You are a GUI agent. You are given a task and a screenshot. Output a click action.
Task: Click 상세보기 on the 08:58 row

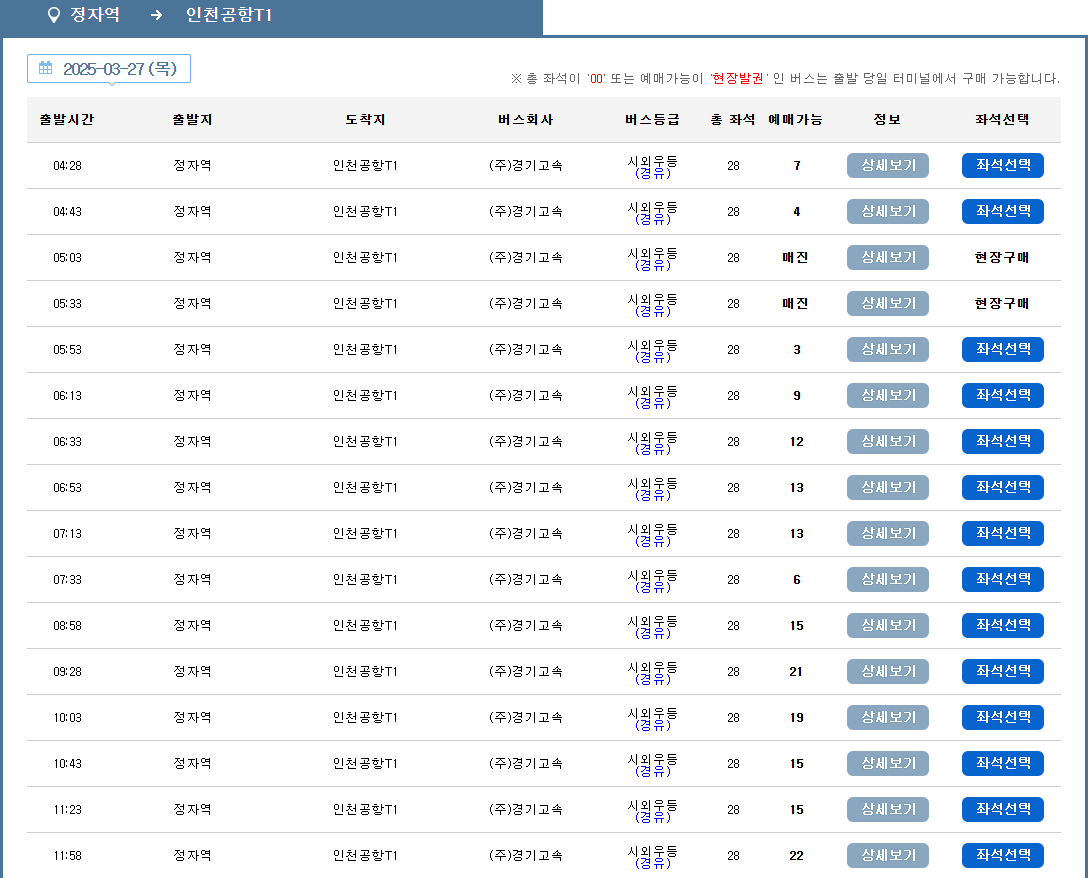887,625
